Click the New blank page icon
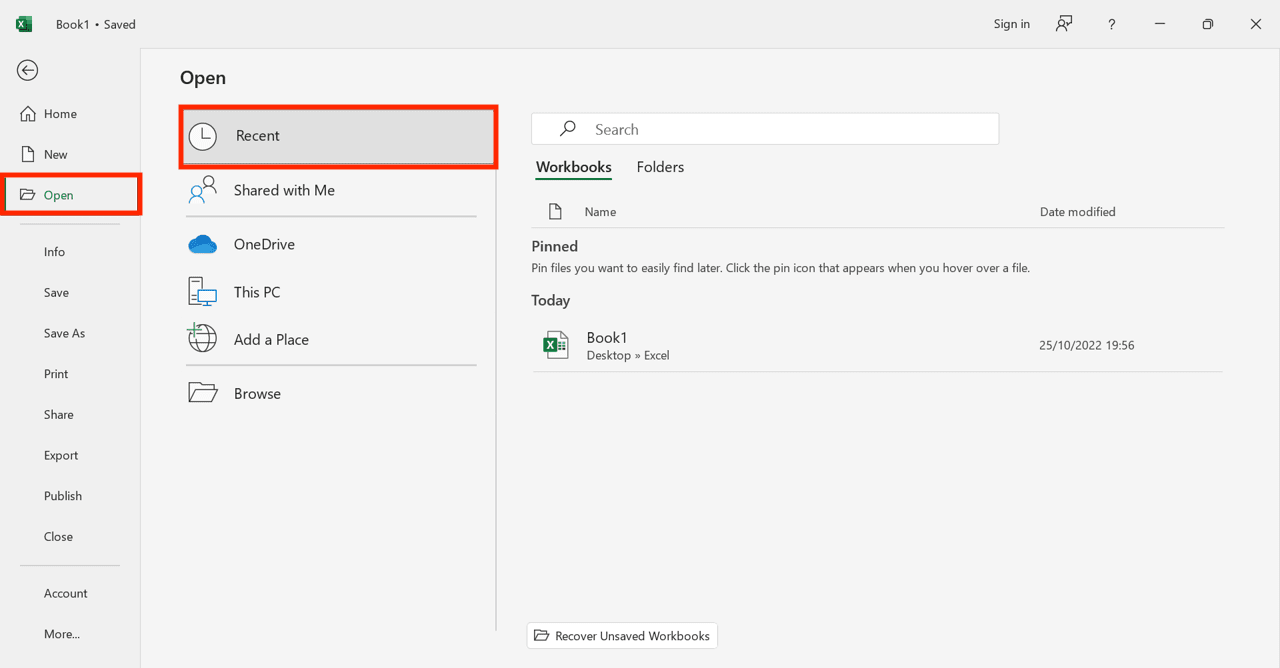1280x668 pixels. click(x=28, y=154)
